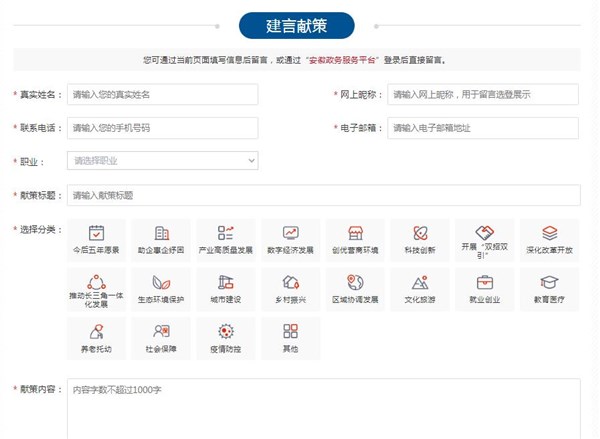Select the 科技创新 category icon
Viewport: 600px width, 439px height.
(420, 233)
